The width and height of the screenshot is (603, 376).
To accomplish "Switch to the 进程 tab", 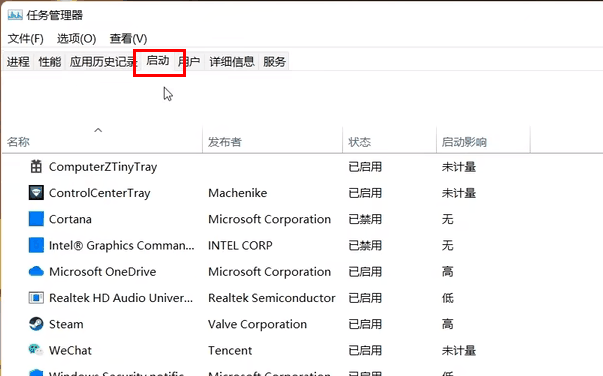I will click(18, 62).
